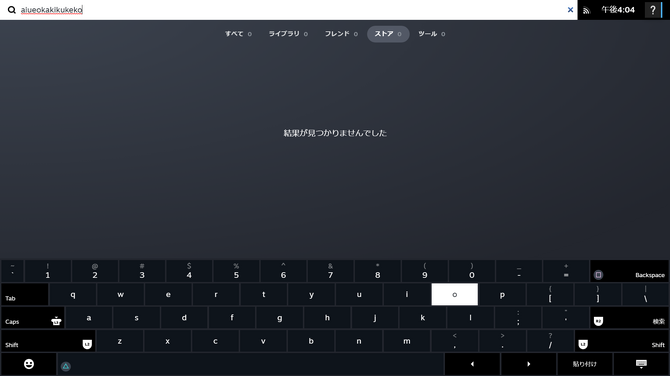Switch to the フレンド tab
Screen dimensions: 670x376
(x=341, y=34)
